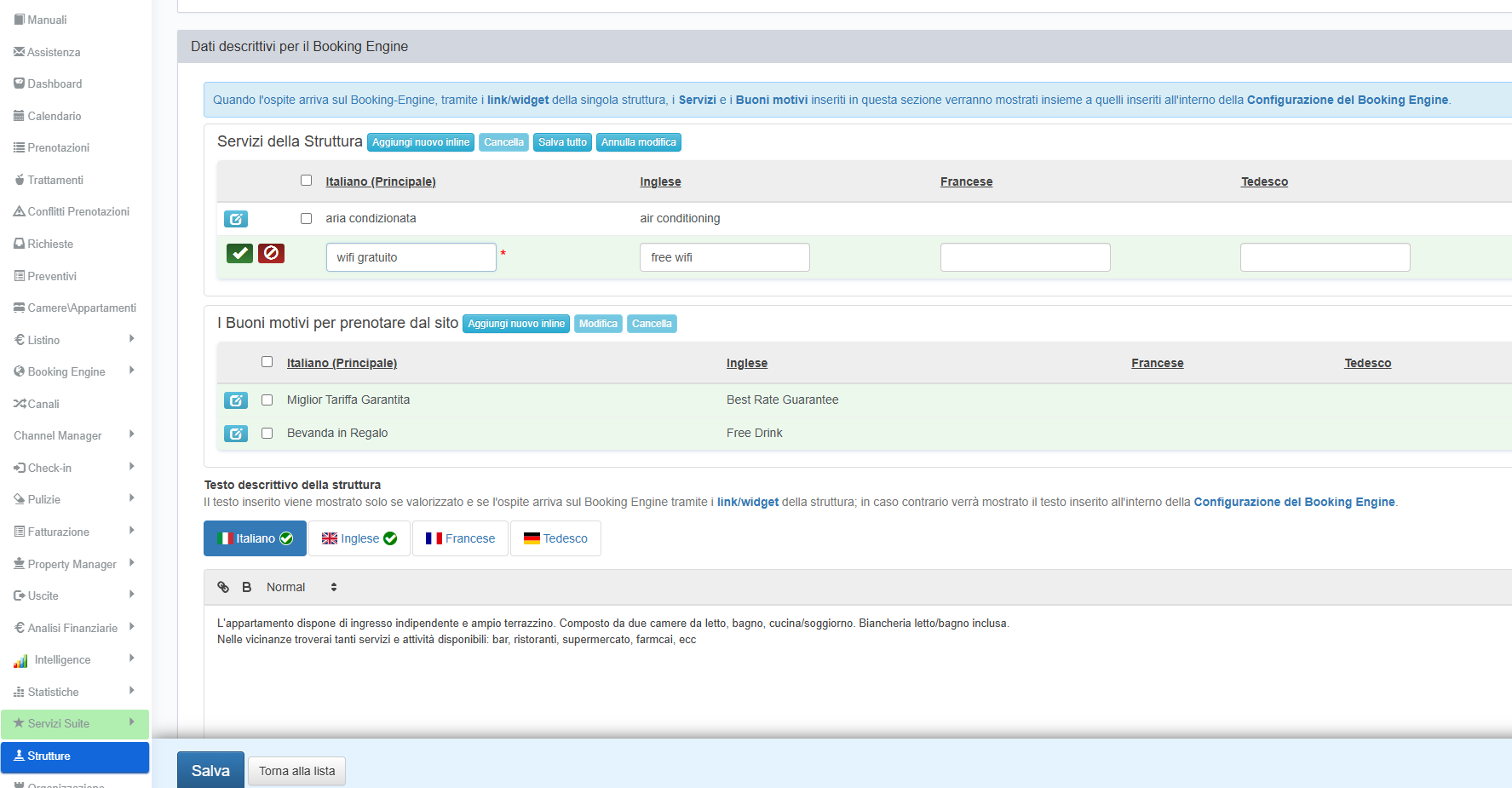Insert link using the editor link icon
Image resolution: width=1512 pixels, height=788 pixels.
(x=223, y=587)
